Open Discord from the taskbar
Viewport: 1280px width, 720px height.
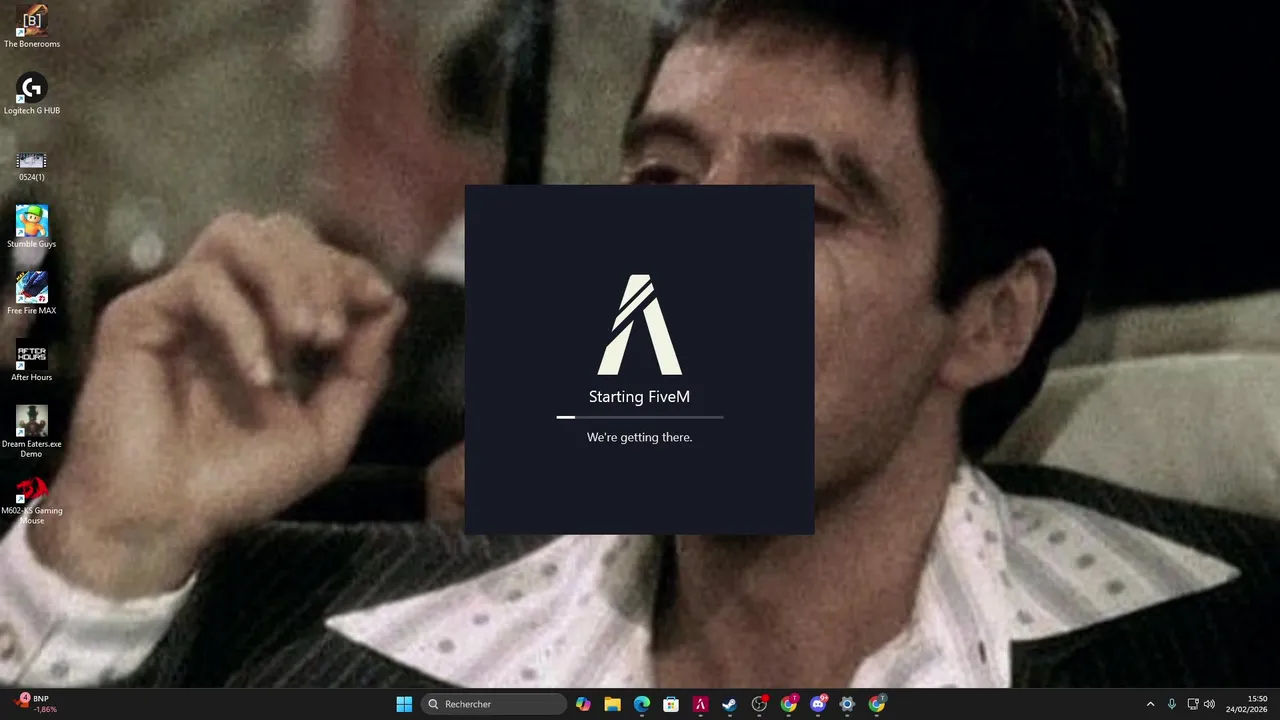[x=818, y=704]
